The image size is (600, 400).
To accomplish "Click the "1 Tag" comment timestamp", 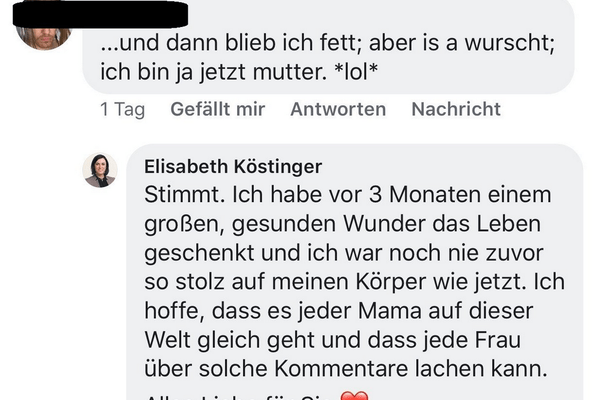I will 122,110.
